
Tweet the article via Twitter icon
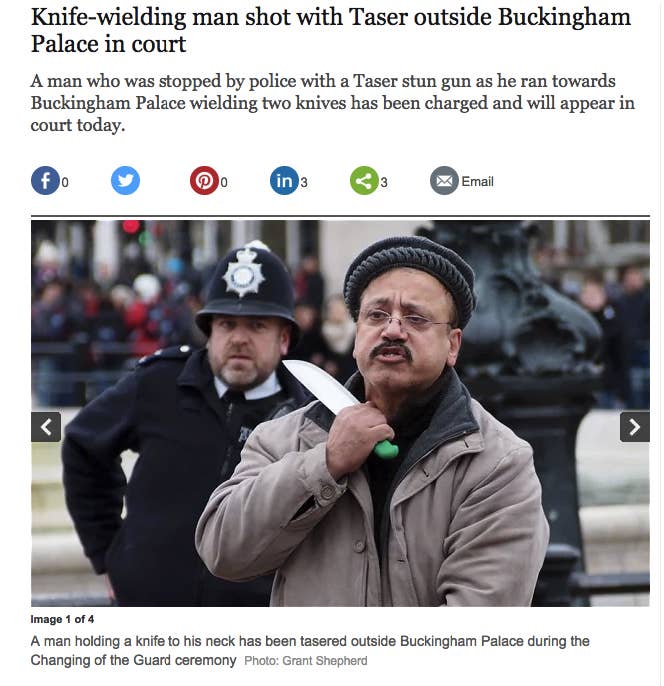coord(125,181)
